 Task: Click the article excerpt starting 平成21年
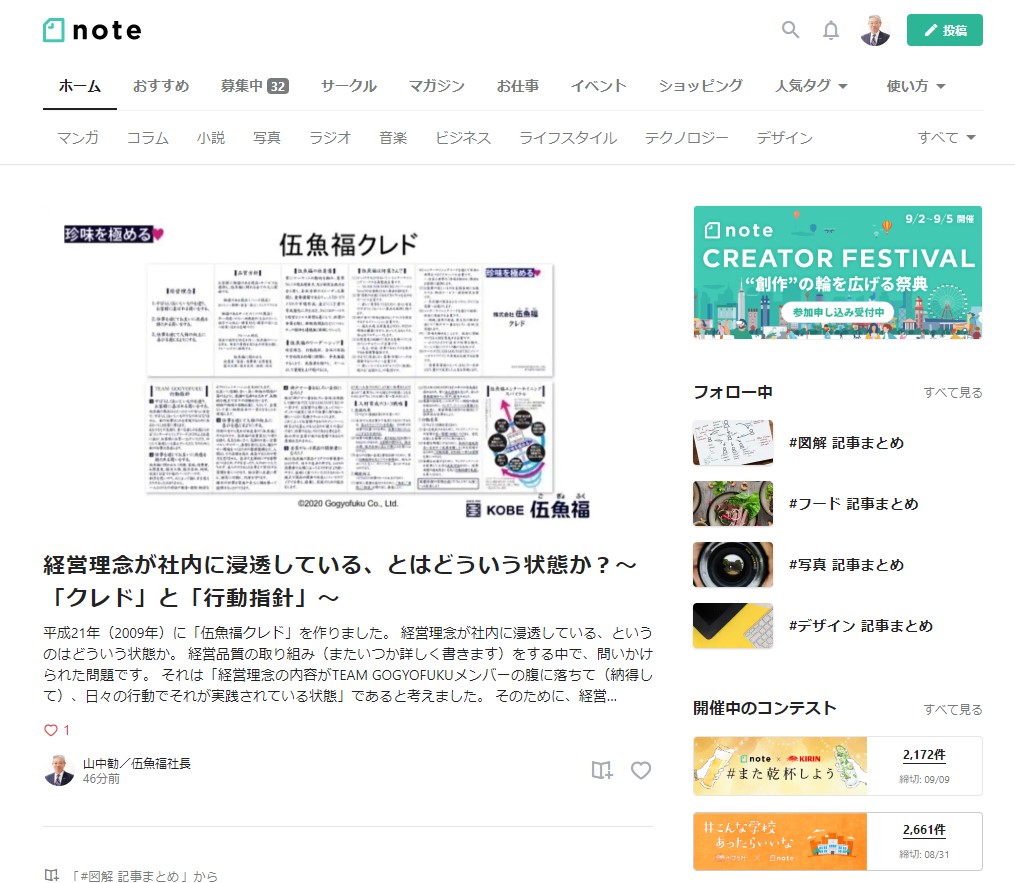[348, 664]
